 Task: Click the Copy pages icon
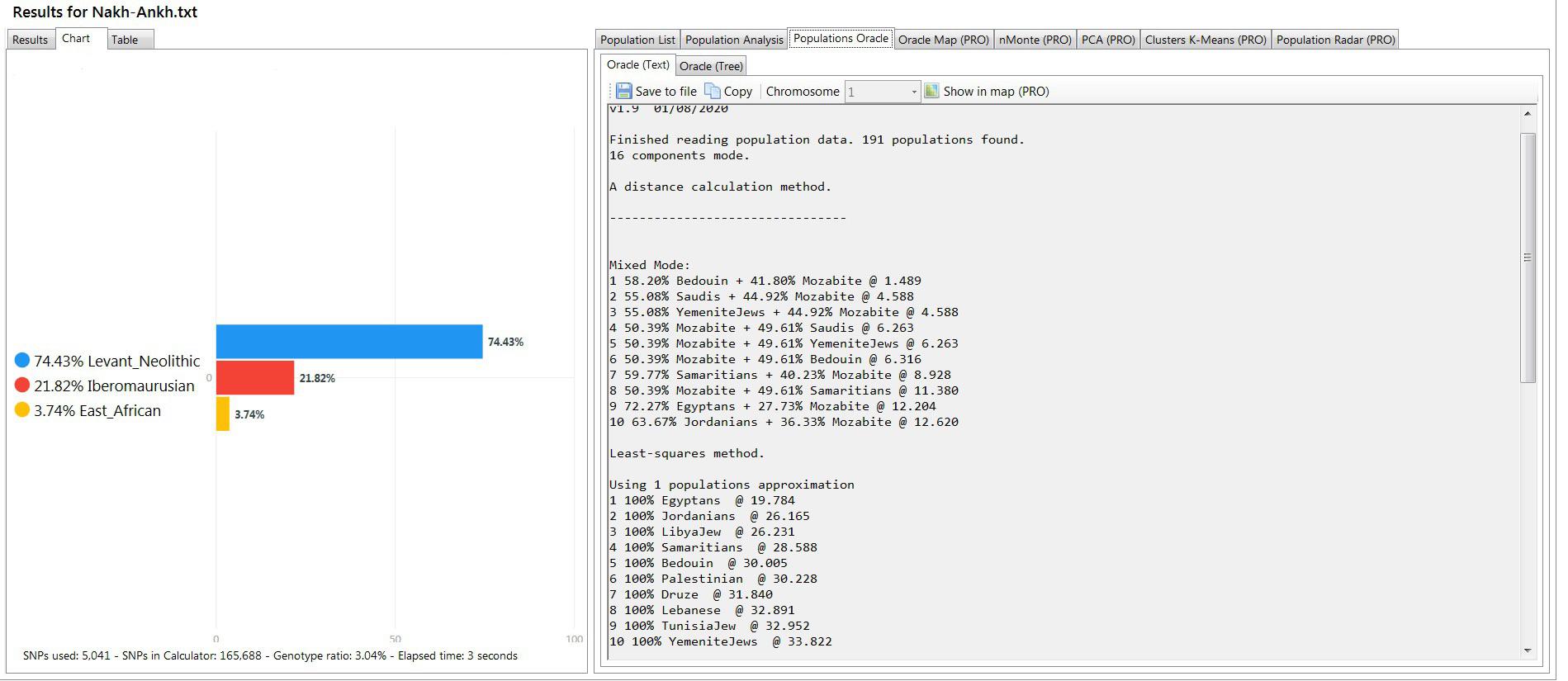[713, 91]
